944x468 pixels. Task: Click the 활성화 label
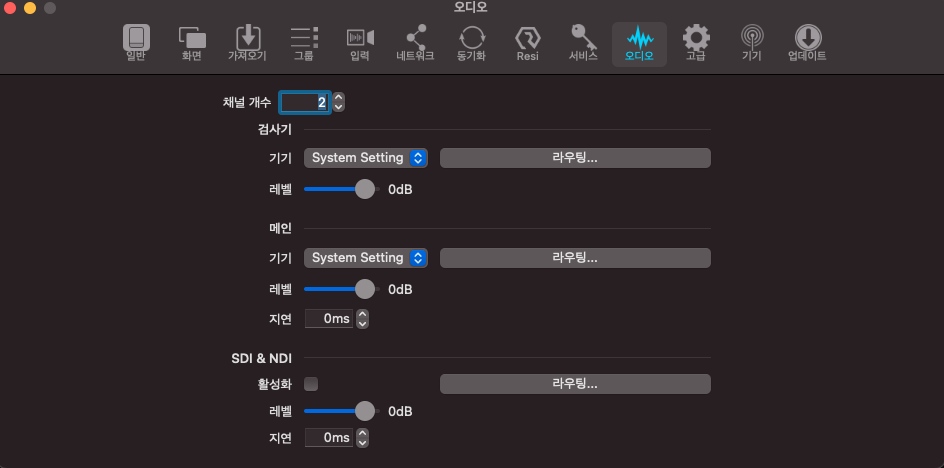tap(275, 384)
